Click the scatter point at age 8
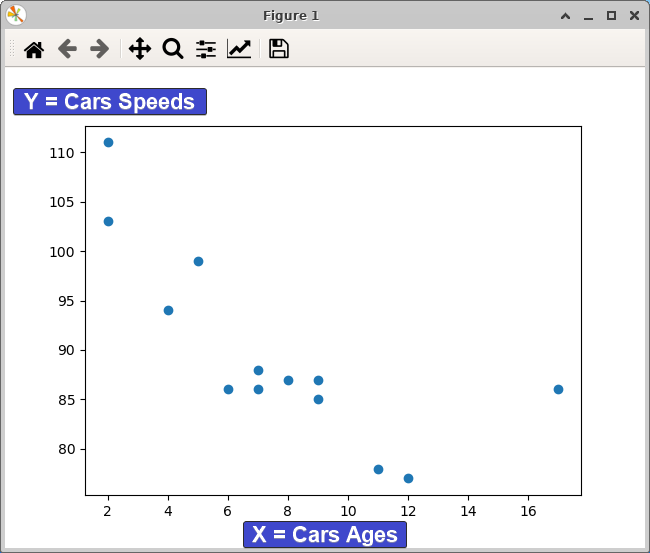Image resolution: width=650 pixels, height=553 pixels. pos(289,381)
